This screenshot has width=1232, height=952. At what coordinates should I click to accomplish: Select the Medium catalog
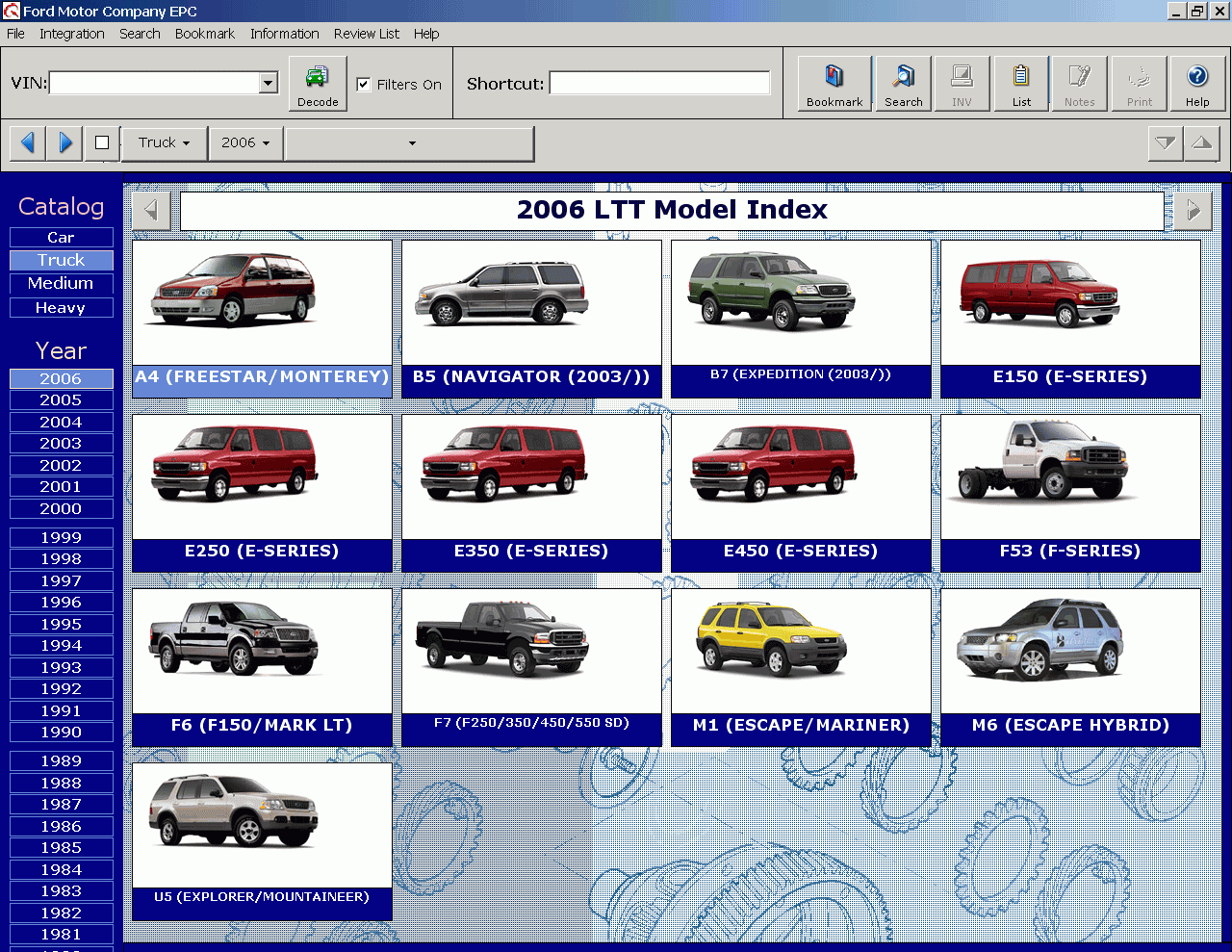pyautogui.click(x=62, y=283)
